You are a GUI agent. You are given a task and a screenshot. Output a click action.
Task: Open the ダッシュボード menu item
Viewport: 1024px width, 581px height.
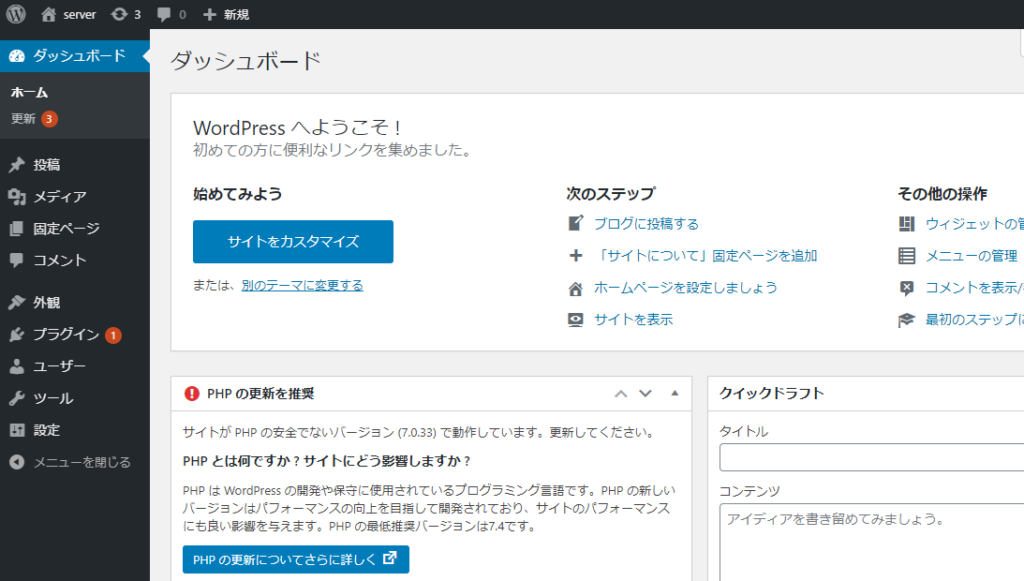tap(74, 56)
